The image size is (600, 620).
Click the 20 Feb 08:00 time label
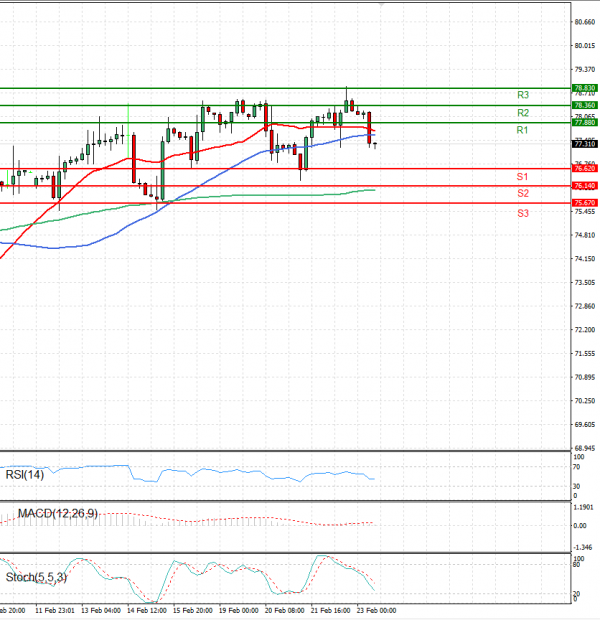[x=284, y=611]
